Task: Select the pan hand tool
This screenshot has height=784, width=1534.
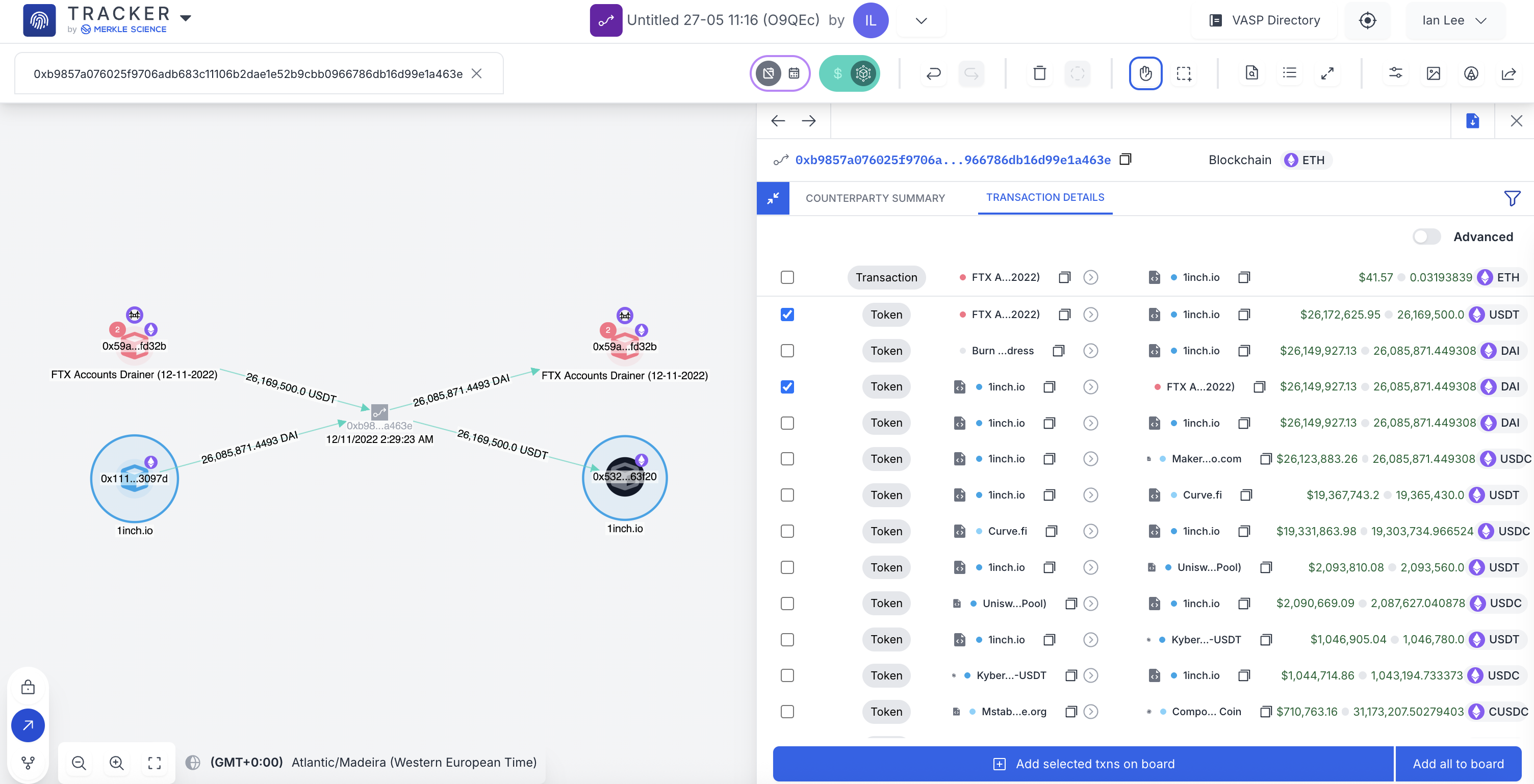Action: point(1144,73)
